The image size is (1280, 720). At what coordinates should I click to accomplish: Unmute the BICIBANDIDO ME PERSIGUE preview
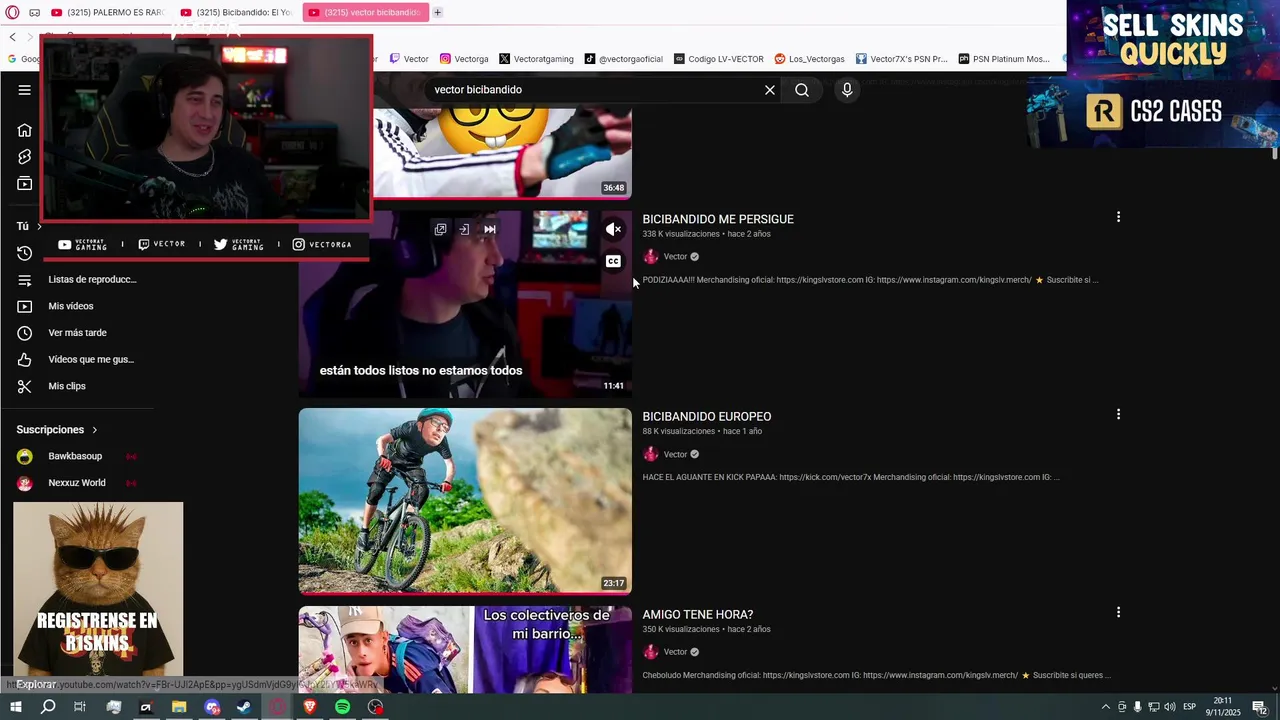[614, 229]
